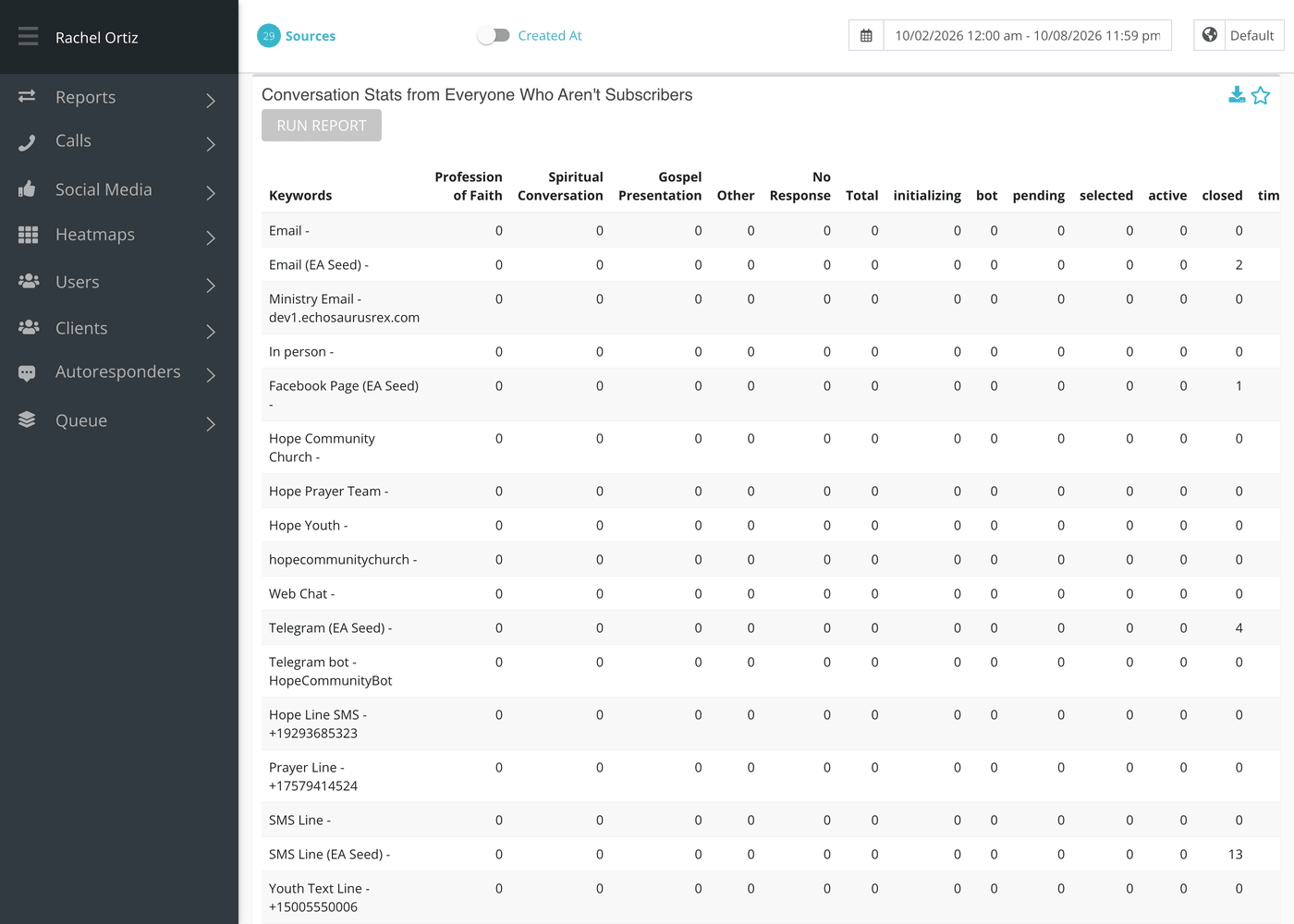This screenshot has width=1294, height=924.
Task: Expand the Clients chevron
Action: (x=211, y=331)
